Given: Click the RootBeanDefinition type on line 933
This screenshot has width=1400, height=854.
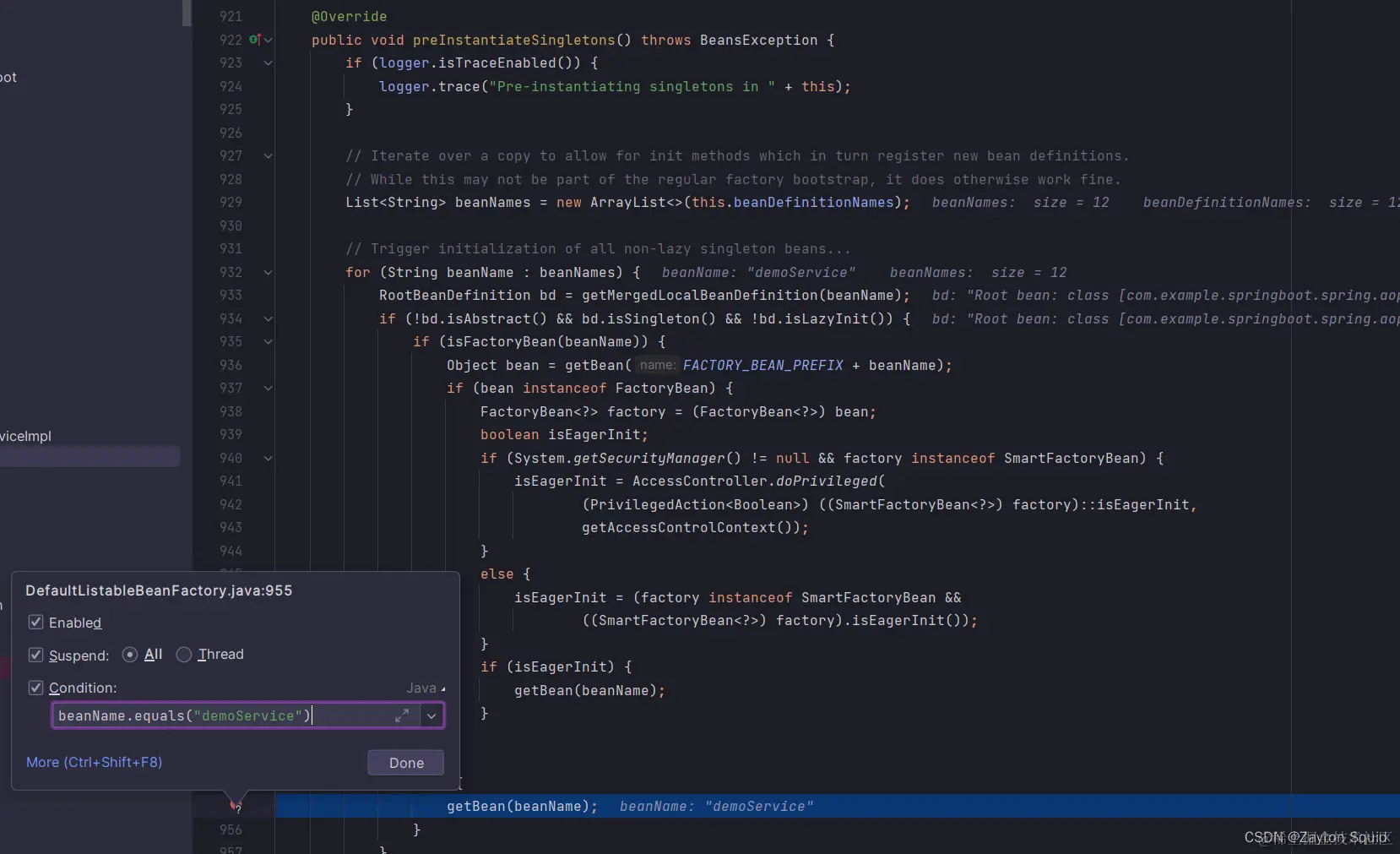Looking at the screenshot, I should 454,295.
